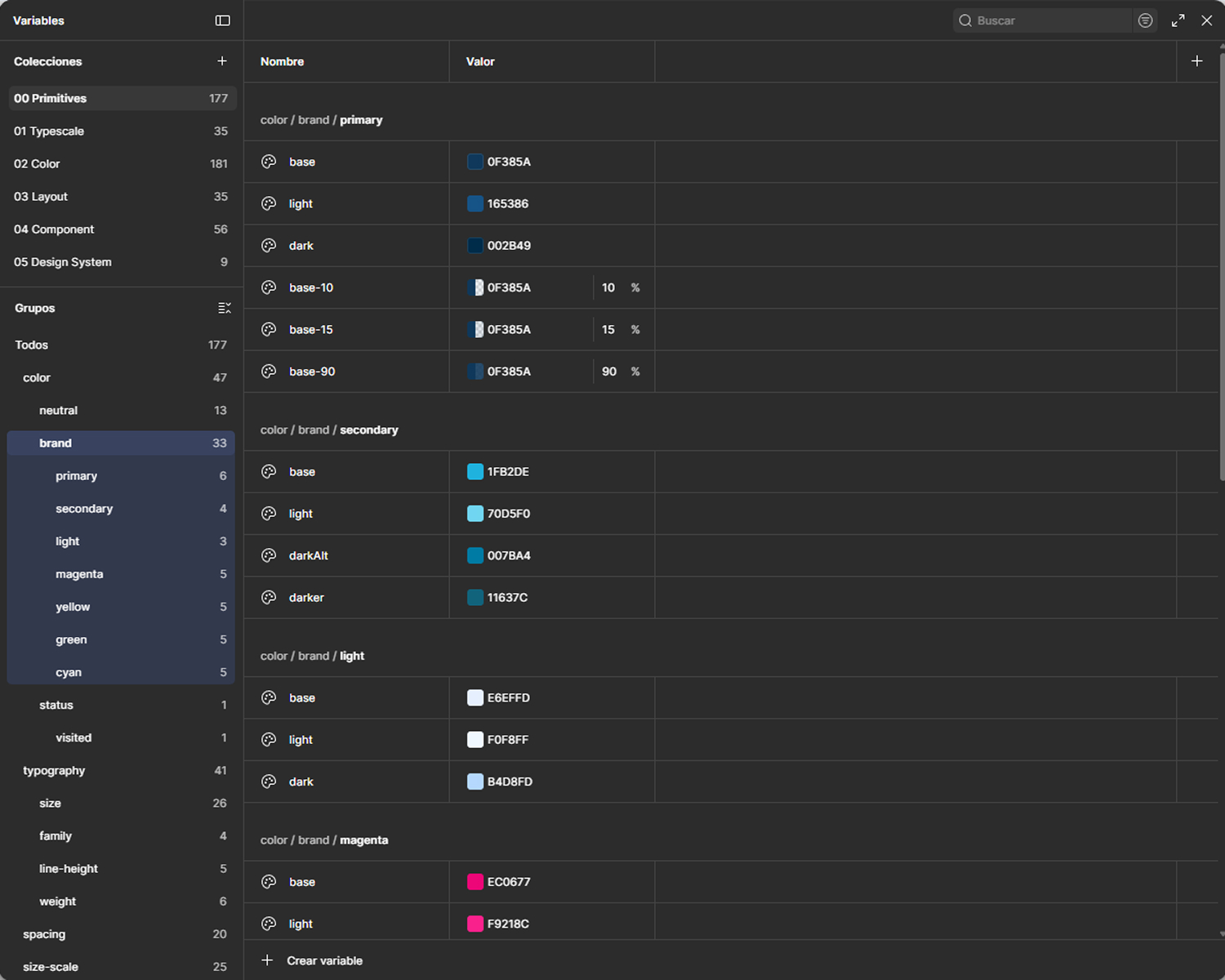Select the 00 Primitives collection

click(x=122, y=98)
